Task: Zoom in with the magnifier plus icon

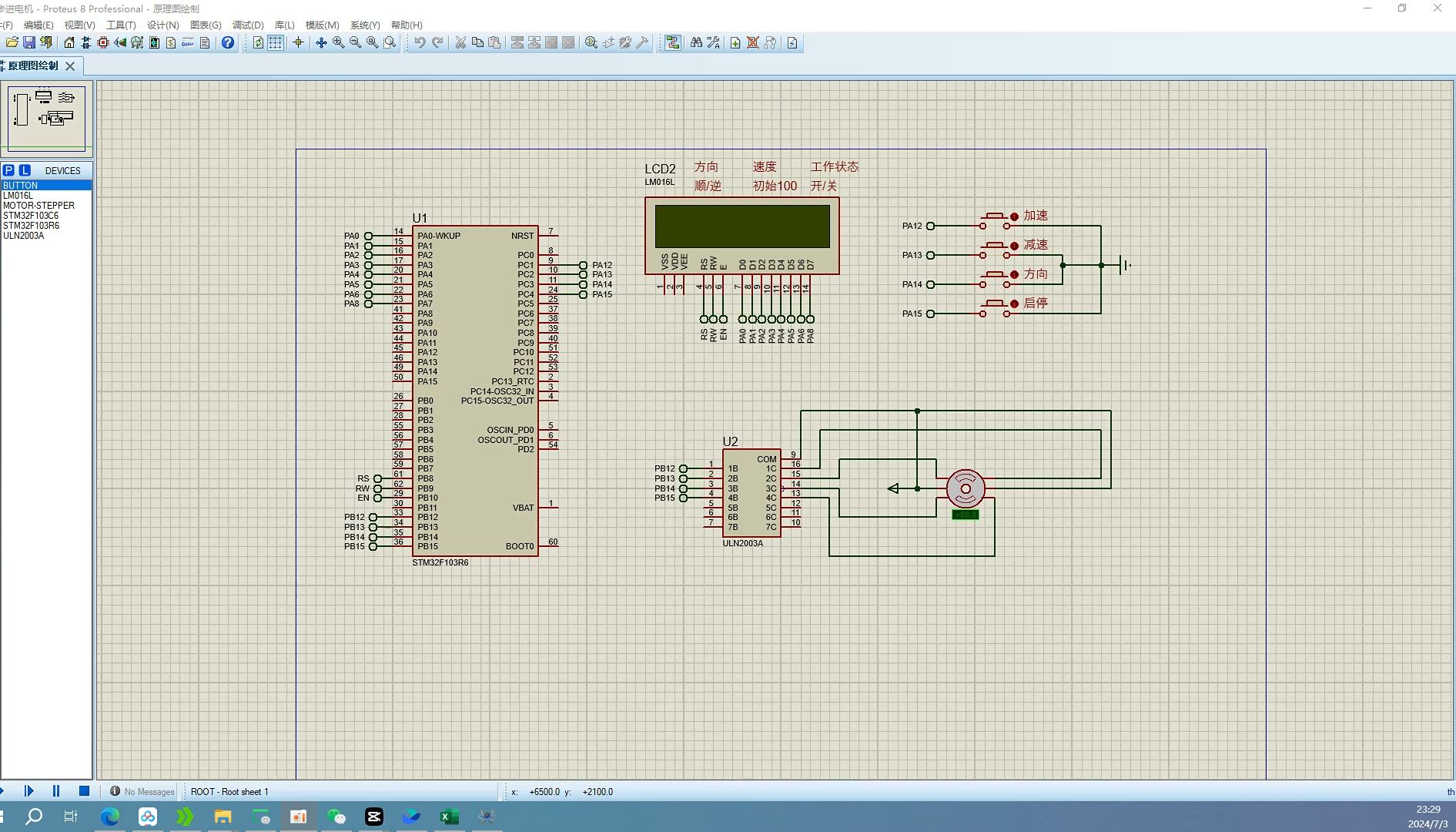Action: point(339,42)
